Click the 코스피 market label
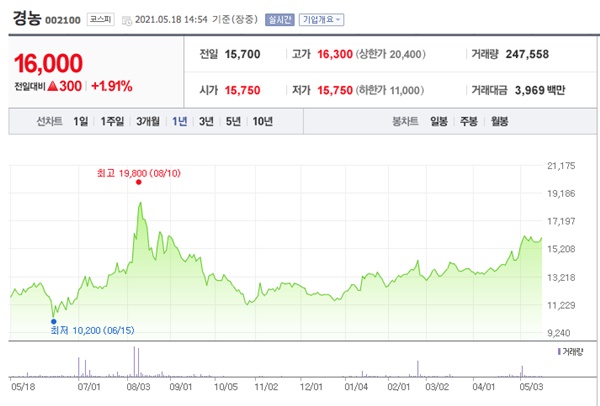The image size is (600, 406). coord(101,20)
